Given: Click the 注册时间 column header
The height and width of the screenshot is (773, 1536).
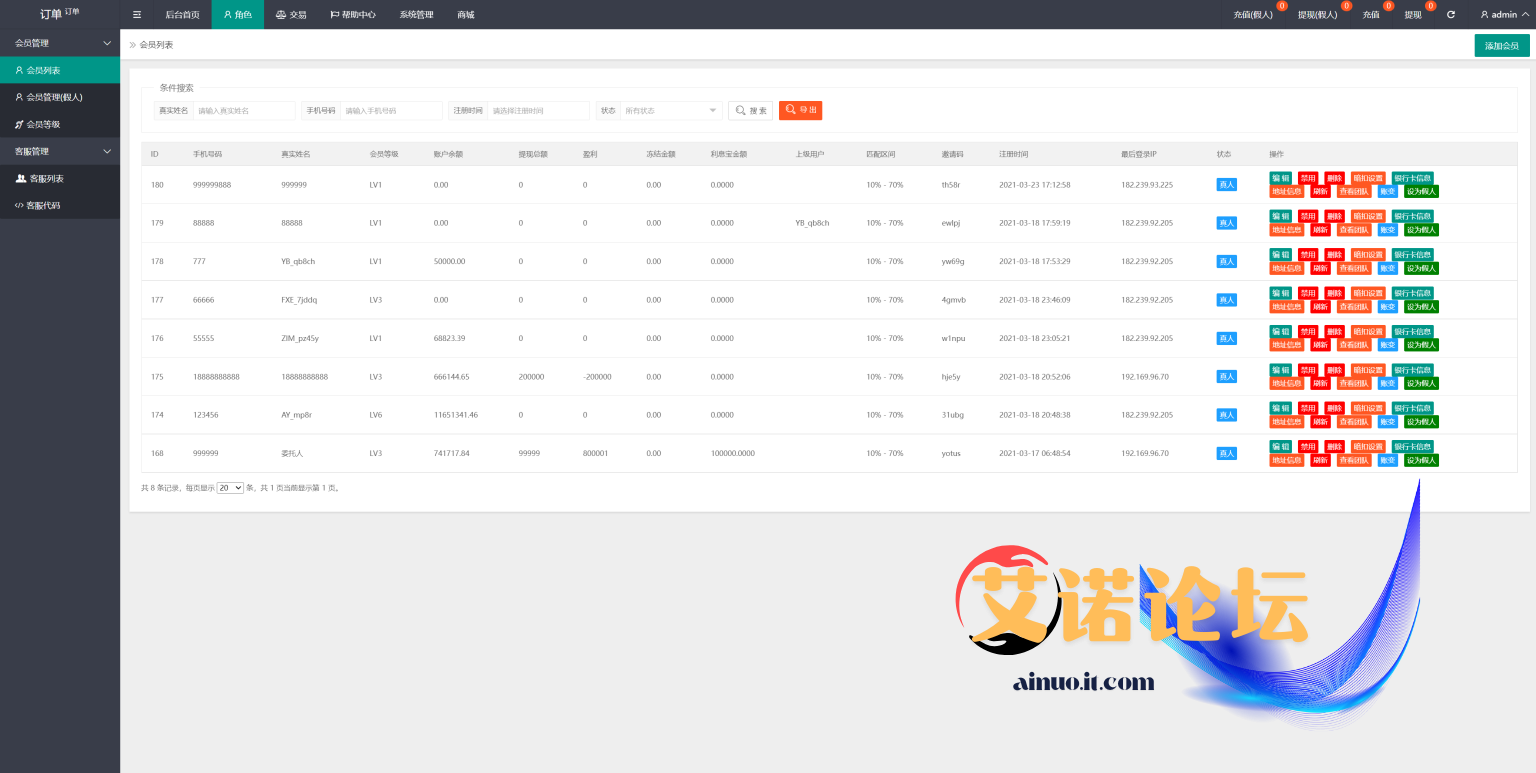Looking at the screenshot, I should pyautogui.click(x=1013, y=154).
